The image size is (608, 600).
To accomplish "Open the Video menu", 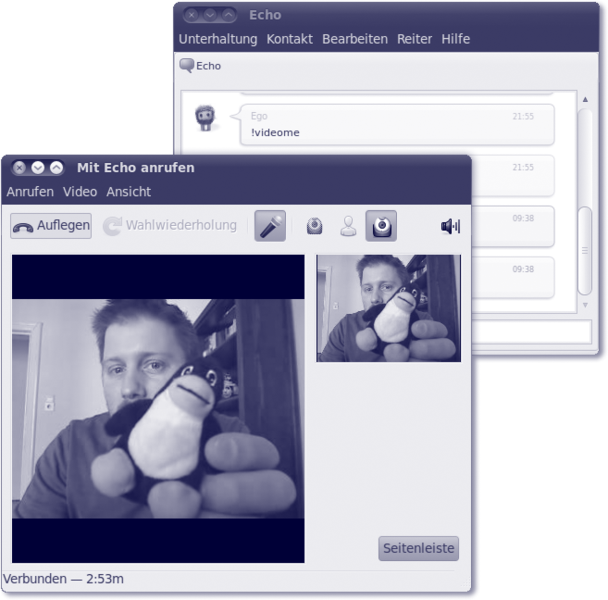I will click(80, 191).
